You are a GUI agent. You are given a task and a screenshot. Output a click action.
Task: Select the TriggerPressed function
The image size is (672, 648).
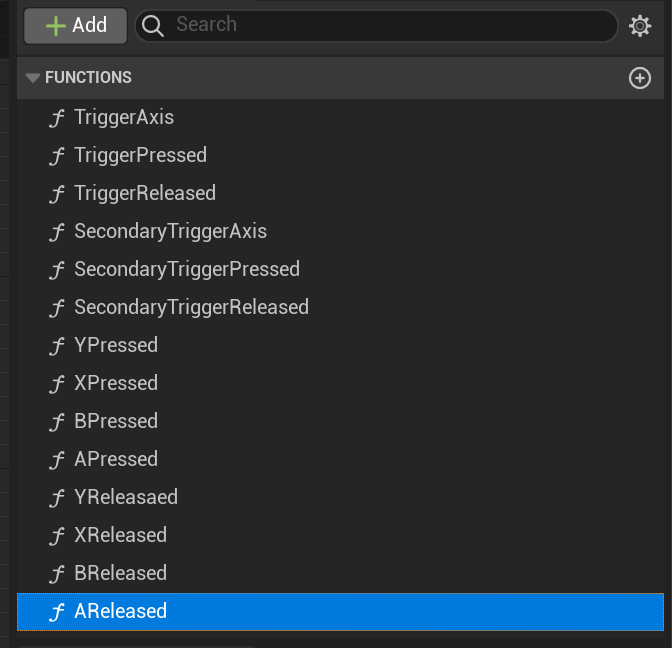140,155
